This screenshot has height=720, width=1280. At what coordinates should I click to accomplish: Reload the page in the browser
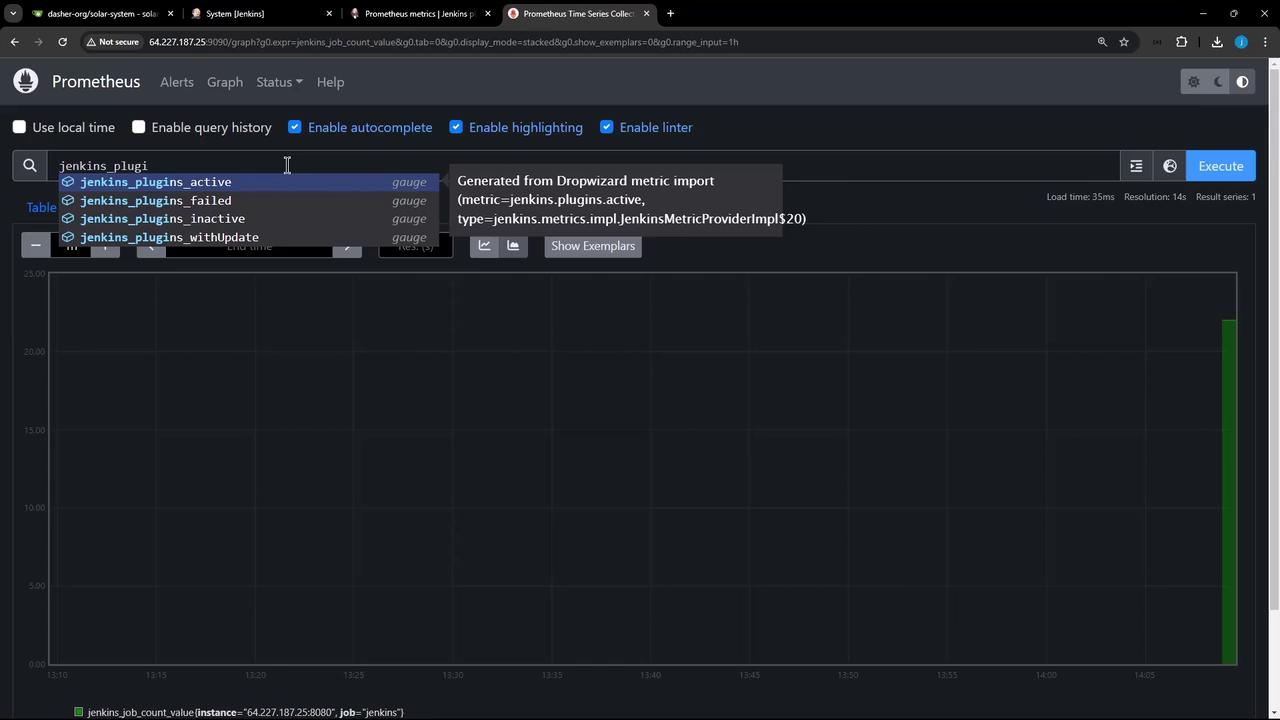point(62,42)
